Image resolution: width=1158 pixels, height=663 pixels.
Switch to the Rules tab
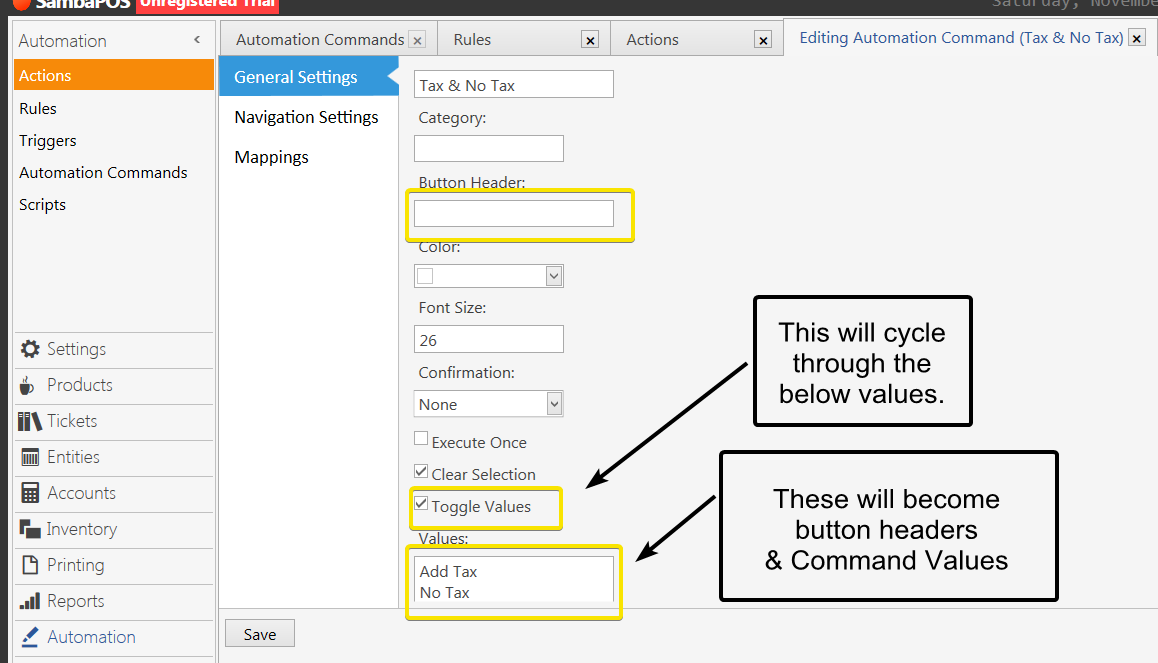pyautogui.click(x=472, y=40)
